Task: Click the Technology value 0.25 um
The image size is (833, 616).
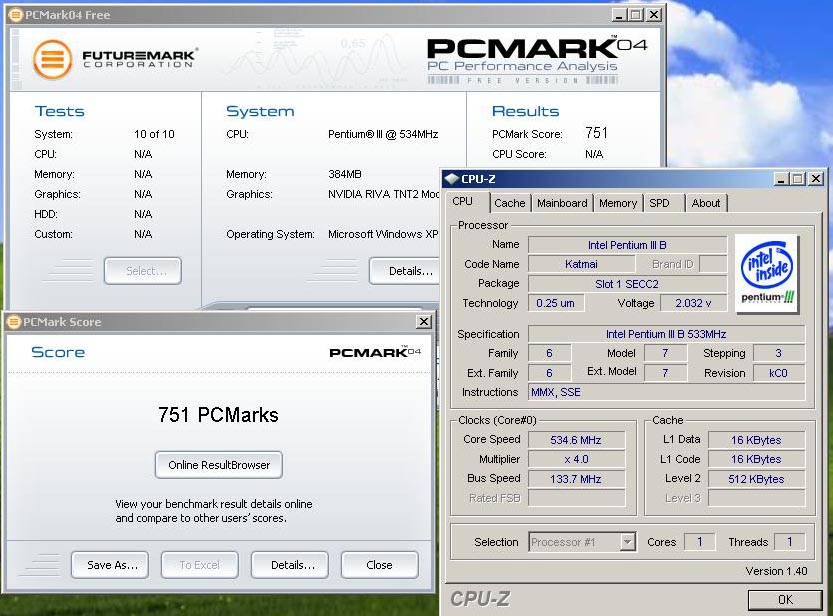Action: [555, 303]
